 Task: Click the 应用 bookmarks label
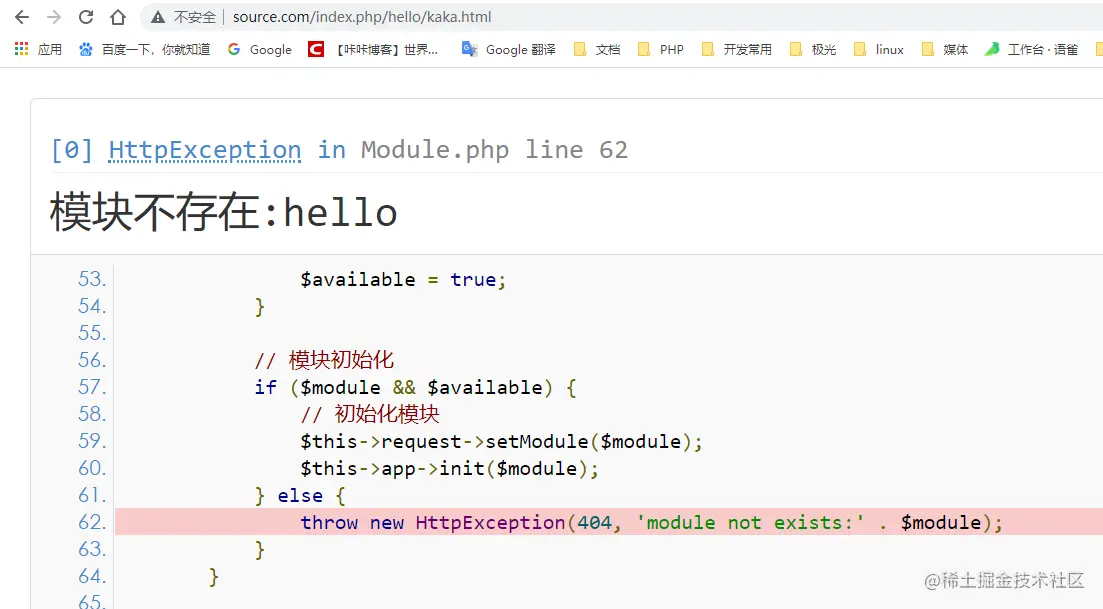(x=50, y=49)
